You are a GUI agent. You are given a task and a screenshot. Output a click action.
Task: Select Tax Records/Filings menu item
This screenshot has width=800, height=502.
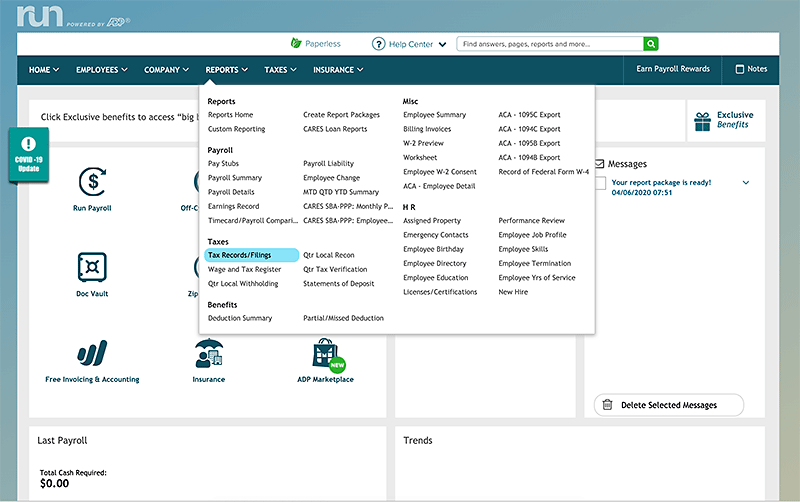252,255
